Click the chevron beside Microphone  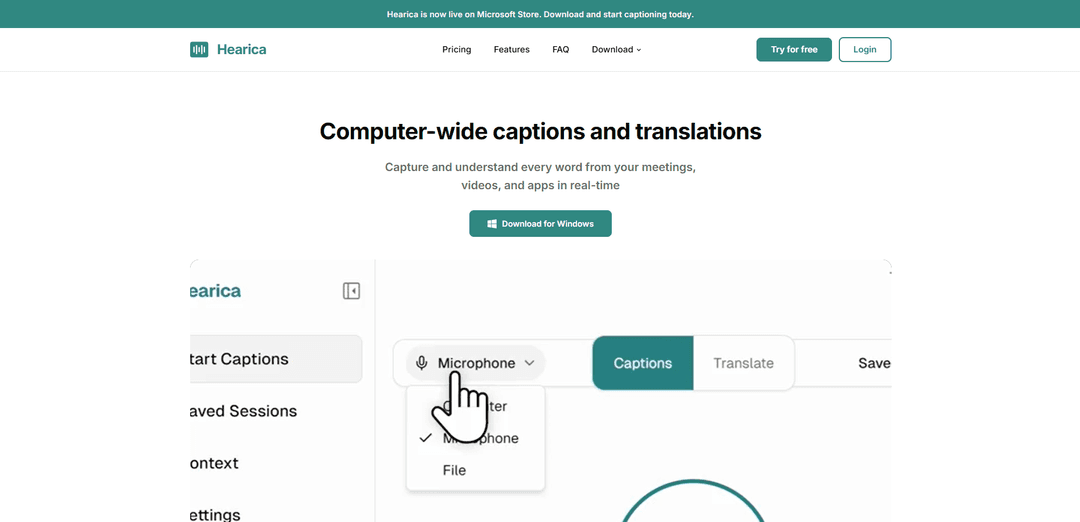[530, 363]
